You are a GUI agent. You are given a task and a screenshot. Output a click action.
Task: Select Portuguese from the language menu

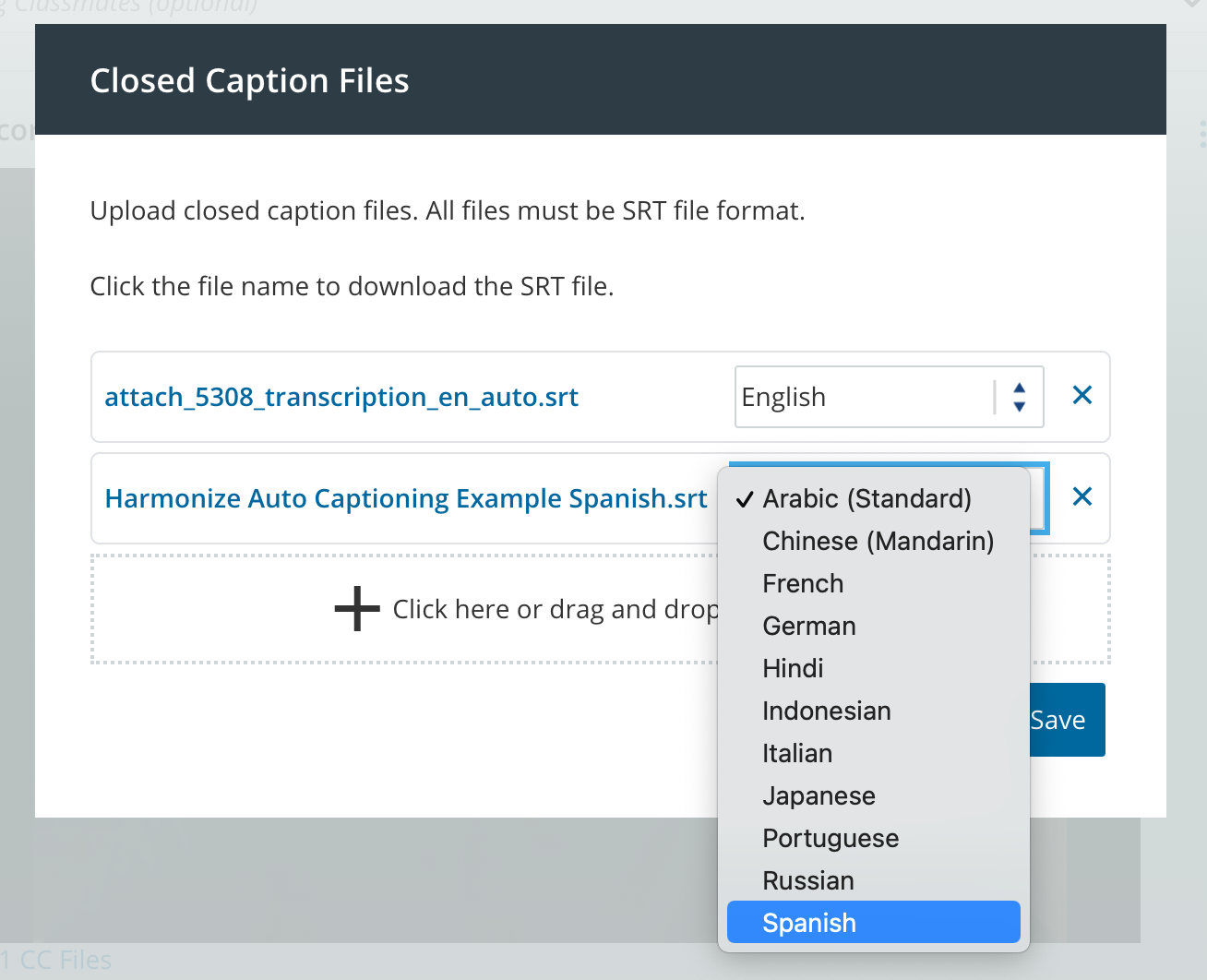pyautogui.click(x=831, y=838)
